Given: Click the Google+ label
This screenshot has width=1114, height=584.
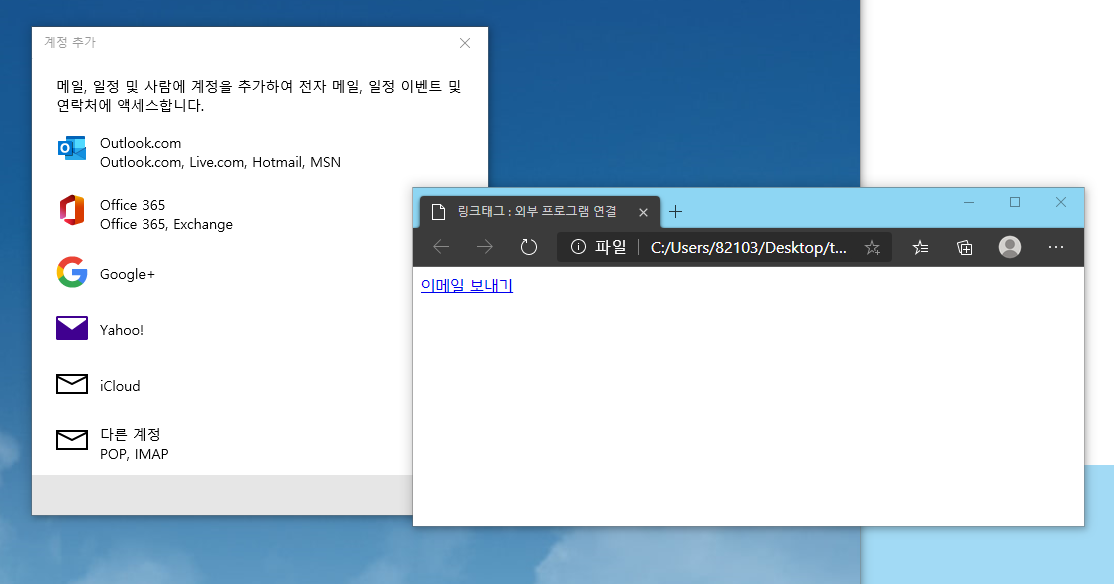Looking at the screenshot, I should 127,274.
